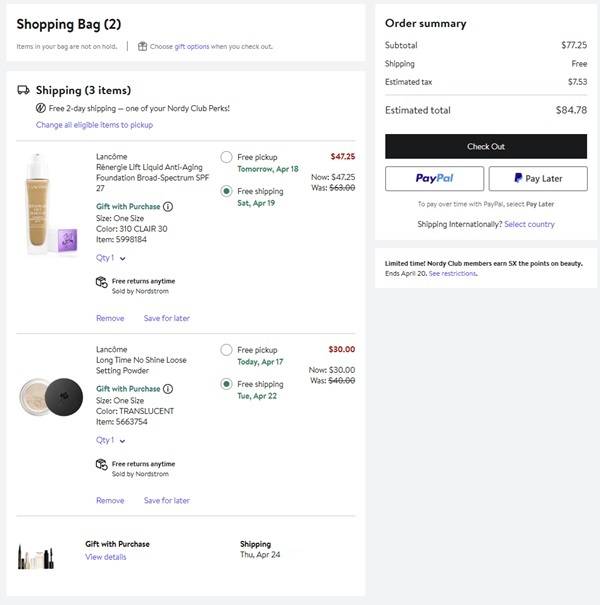The height and width of the screenshot is (605, 600).
Task: Select Free shipping Sat, Apr 19
Action: (x=227, y=191)
